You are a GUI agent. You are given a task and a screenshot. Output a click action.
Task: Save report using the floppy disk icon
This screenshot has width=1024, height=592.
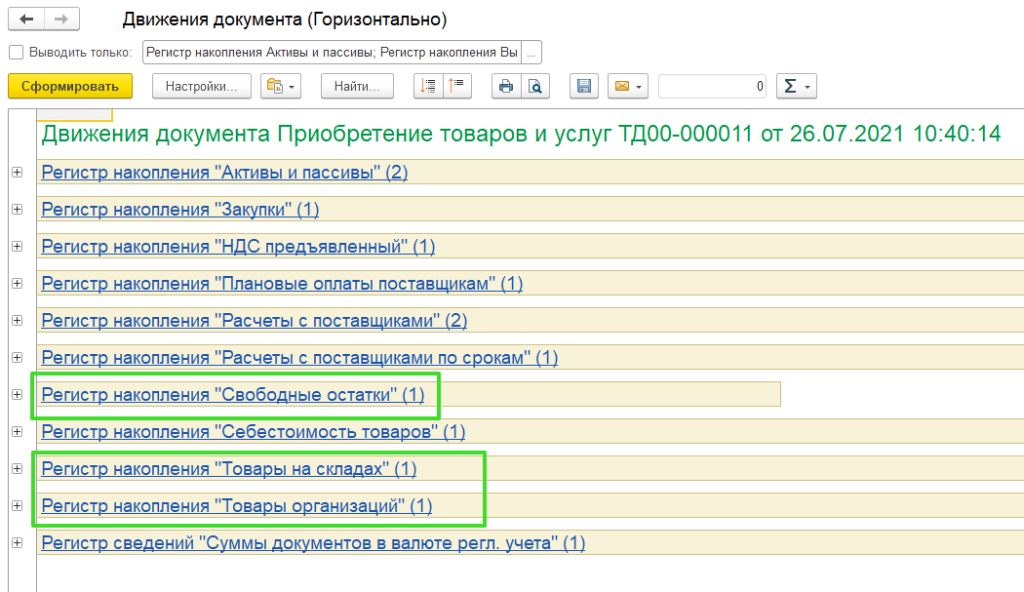pyautogui.click(x=584, y=86)
